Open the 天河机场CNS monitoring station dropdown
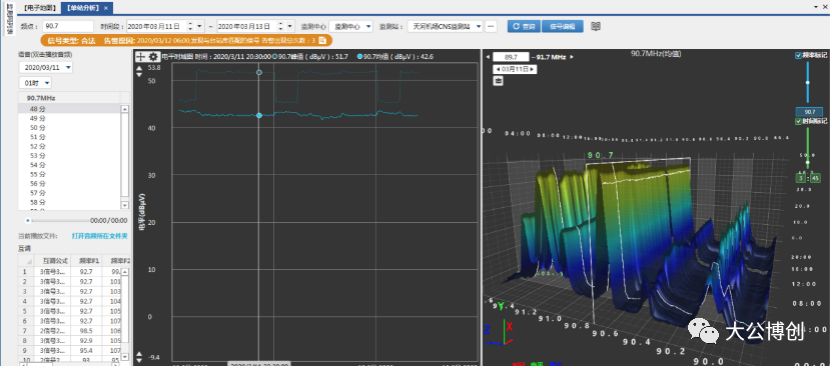This screenshot has height=368, width=832. [x=445, y=27]
